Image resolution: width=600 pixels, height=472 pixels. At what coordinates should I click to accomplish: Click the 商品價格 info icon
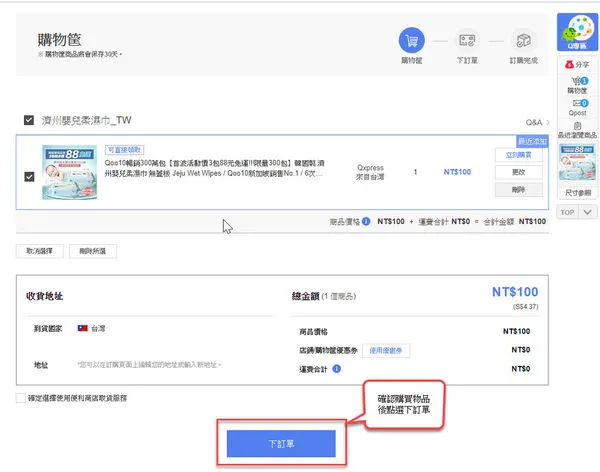[366, 221]
